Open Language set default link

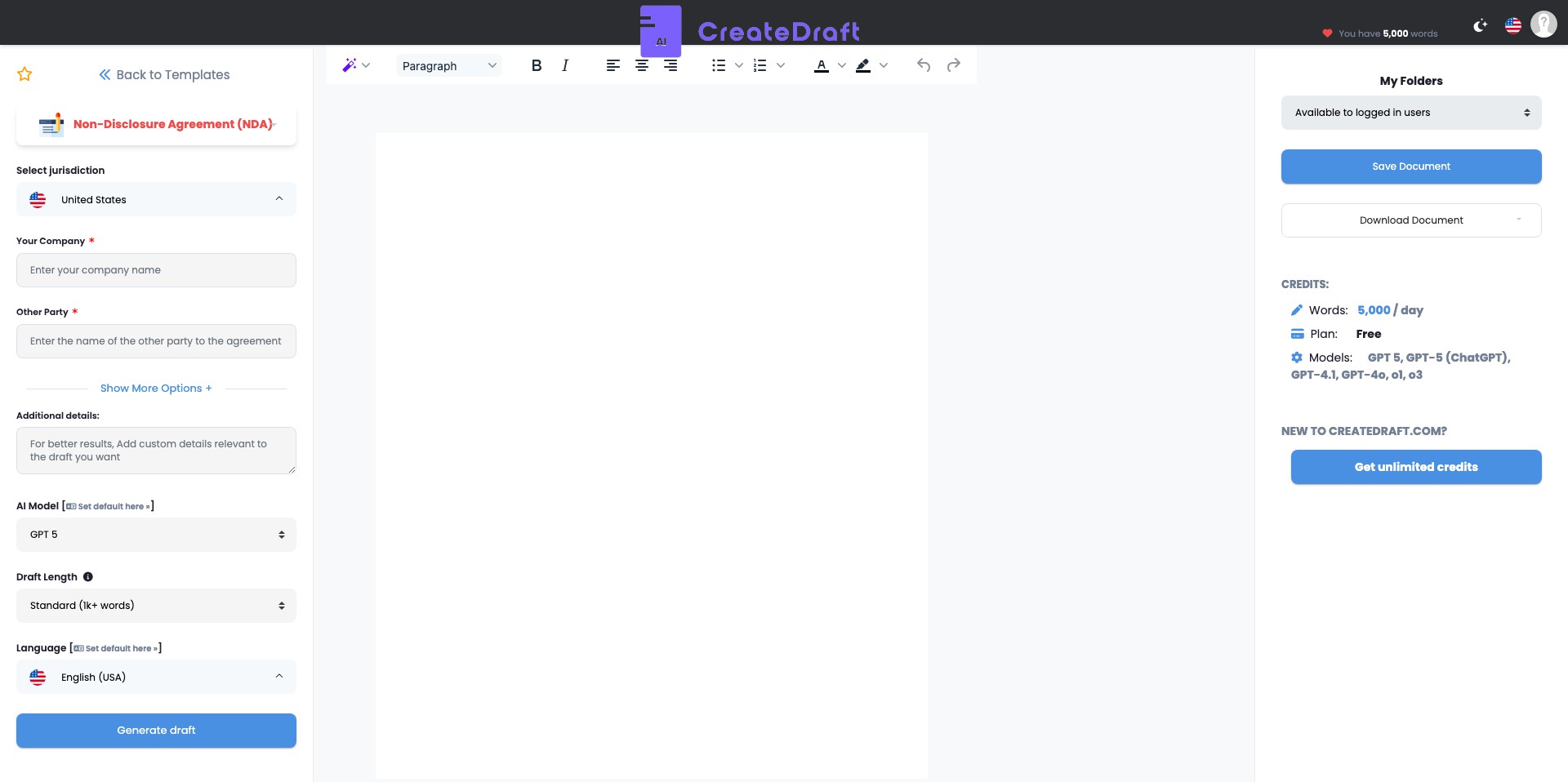coord(116,648)
